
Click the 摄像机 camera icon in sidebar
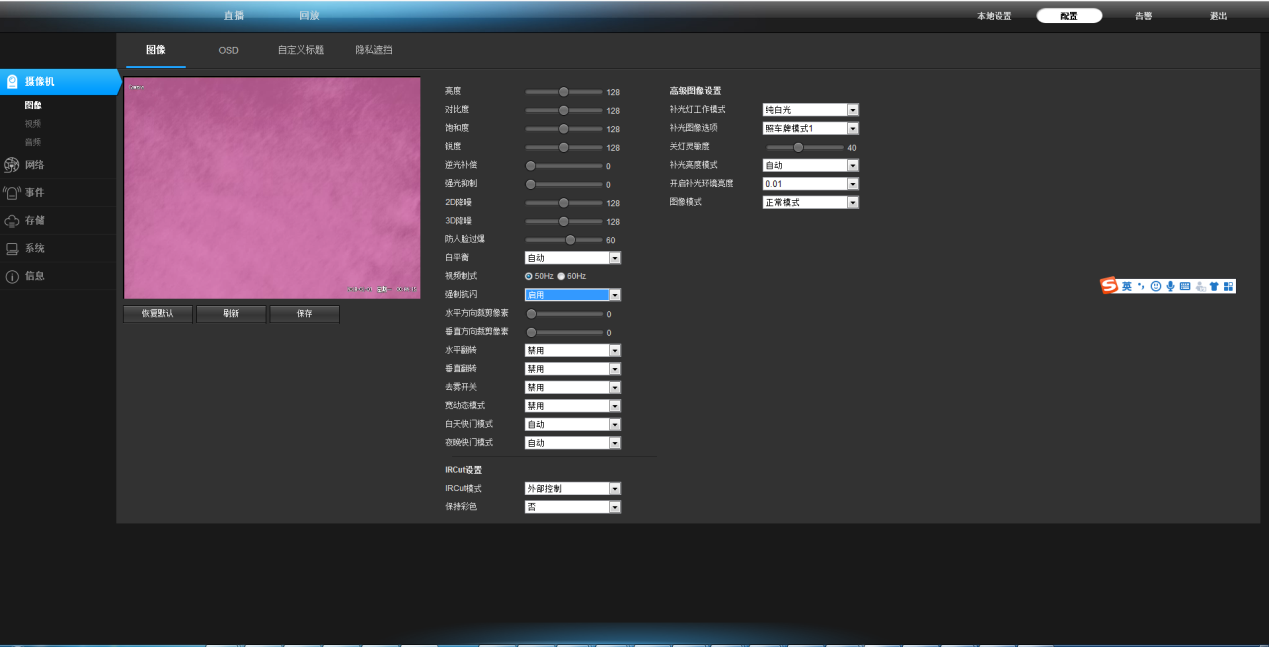point(12,82)
